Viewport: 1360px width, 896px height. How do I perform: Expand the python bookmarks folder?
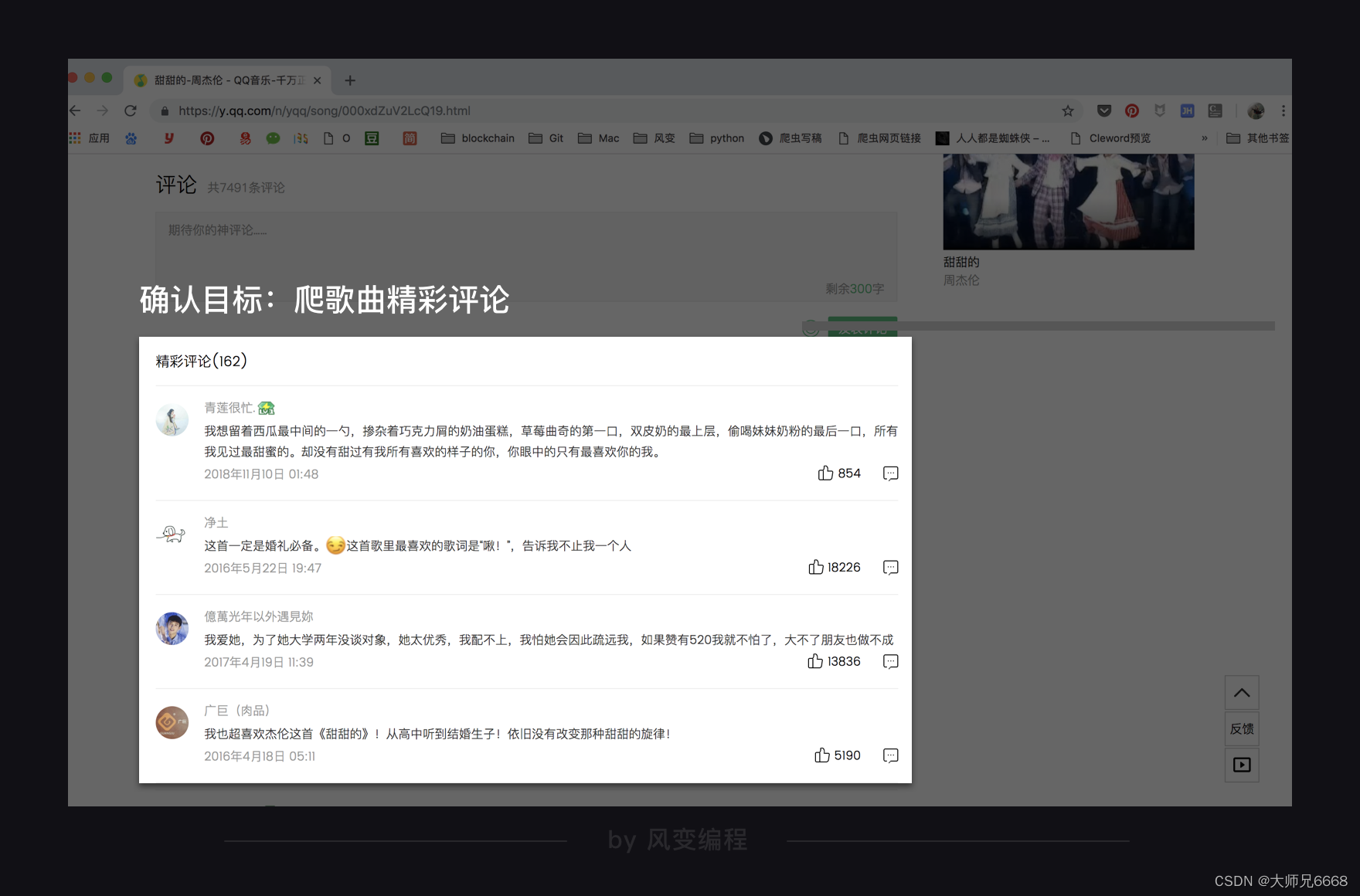coord(716,138)
